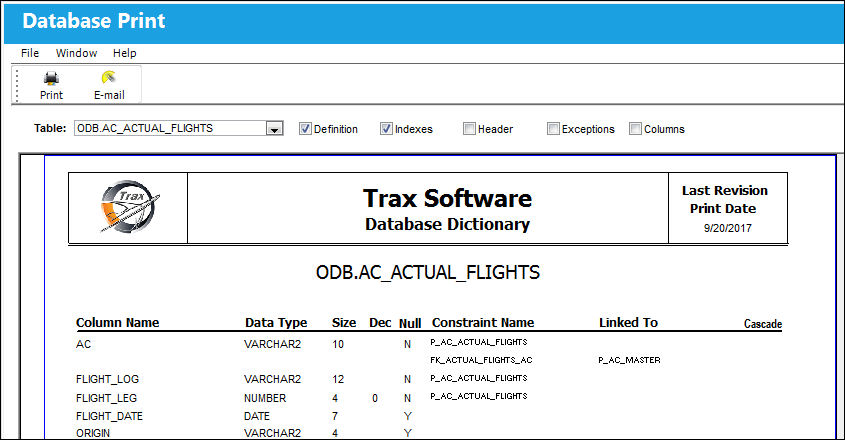Click the toolbar drag handle grip
This screenshot has height=440, width=845.
pyautogui.click(x=17, y=85)
